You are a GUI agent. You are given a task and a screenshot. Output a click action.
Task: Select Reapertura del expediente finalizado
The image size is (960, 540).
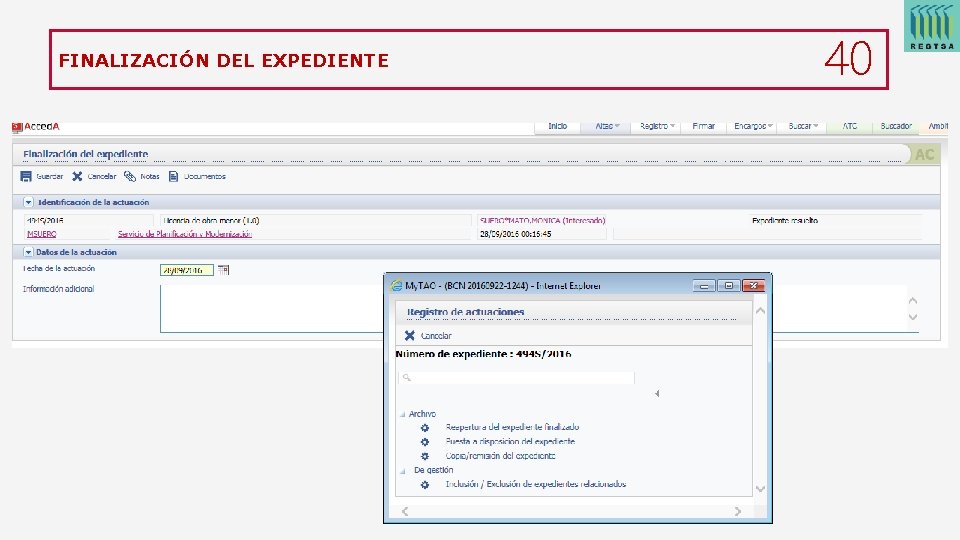[x=512, y=427]
